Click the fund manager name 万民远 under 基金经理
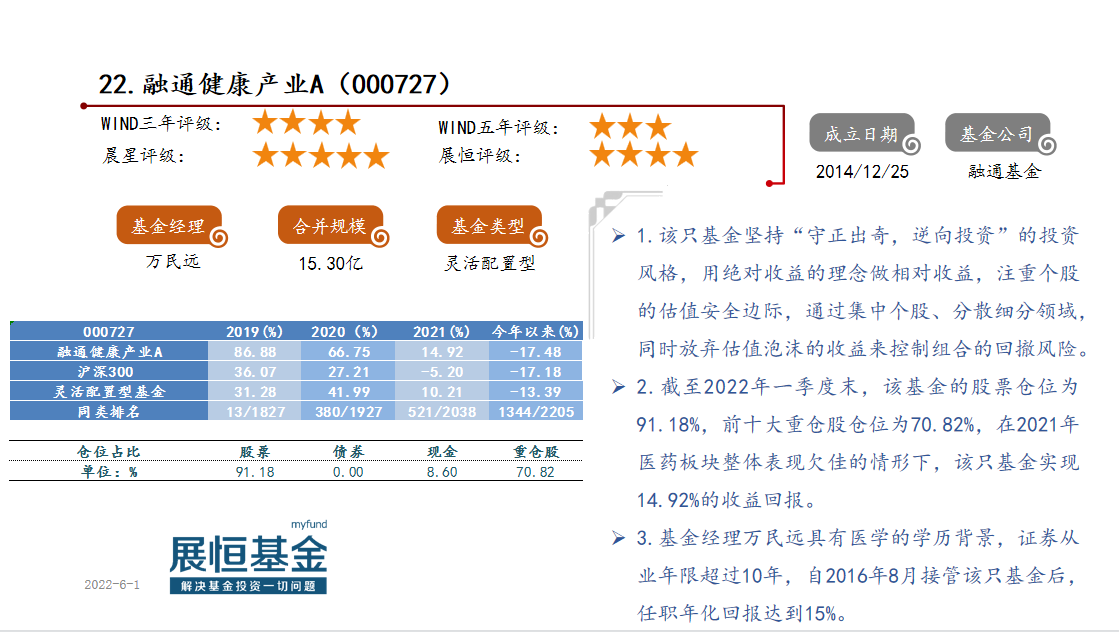This screenshot has height=632, width=1119. 173,262
